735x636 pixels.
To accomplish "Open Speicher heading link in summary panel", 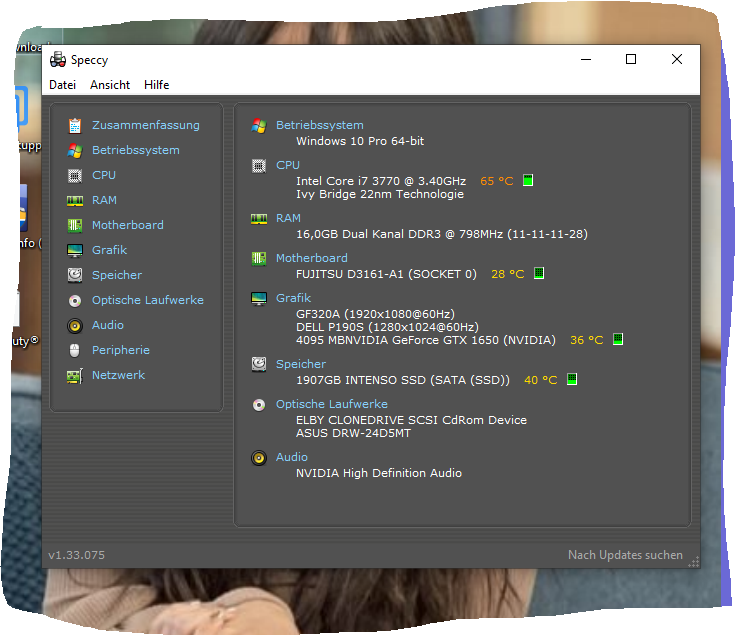I will (x=301, y=364).
